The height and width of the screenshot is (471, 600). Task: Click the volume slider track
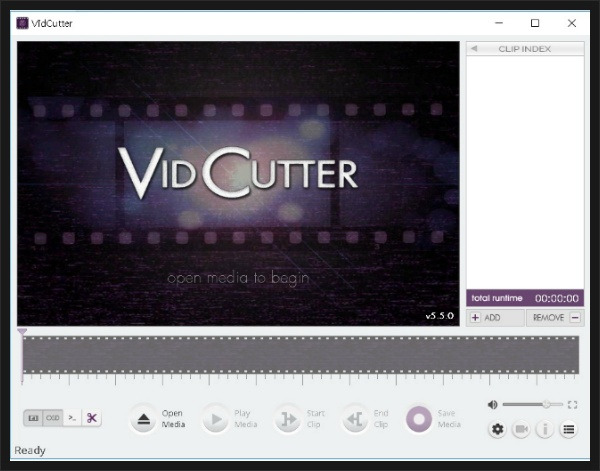pos(533,404)
